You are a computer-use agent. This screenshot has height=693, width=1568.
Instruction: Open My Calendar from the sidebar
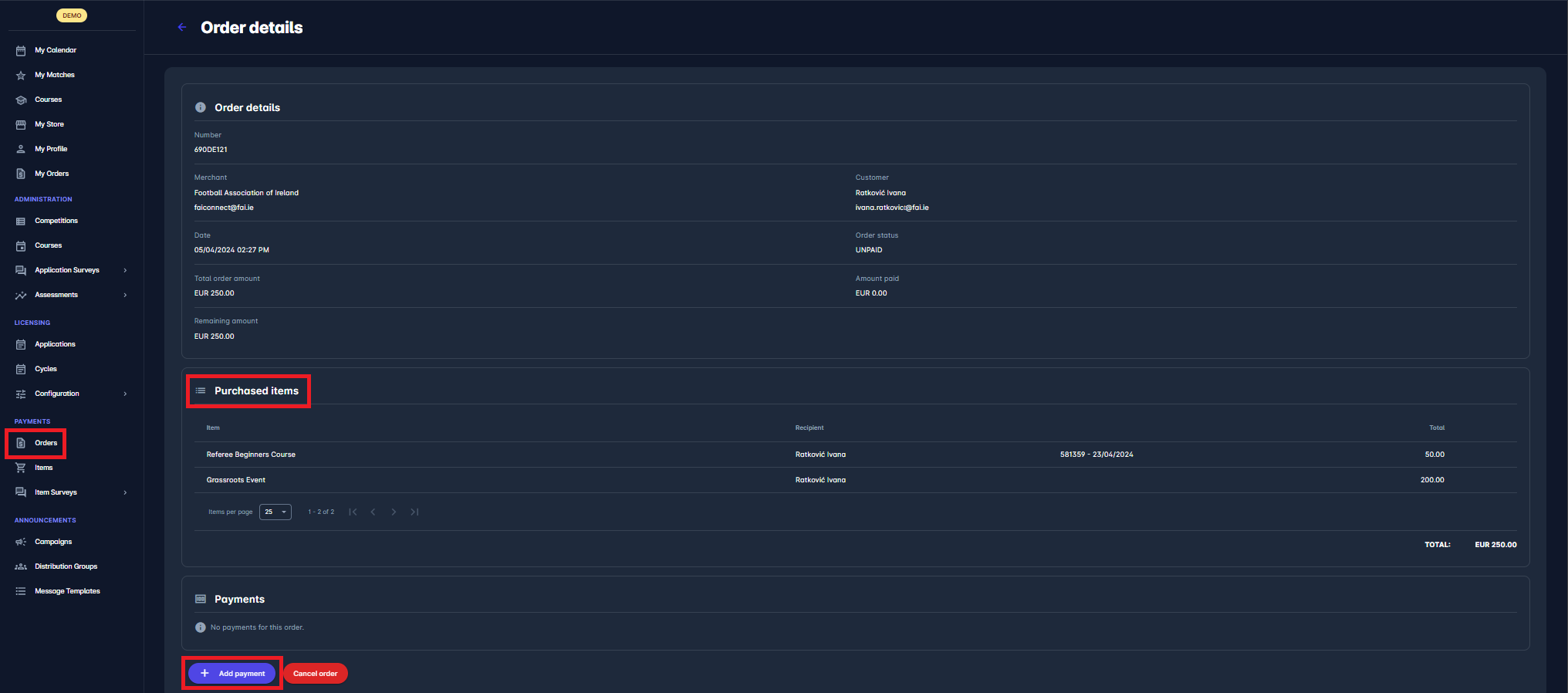(x=55, y=50)
